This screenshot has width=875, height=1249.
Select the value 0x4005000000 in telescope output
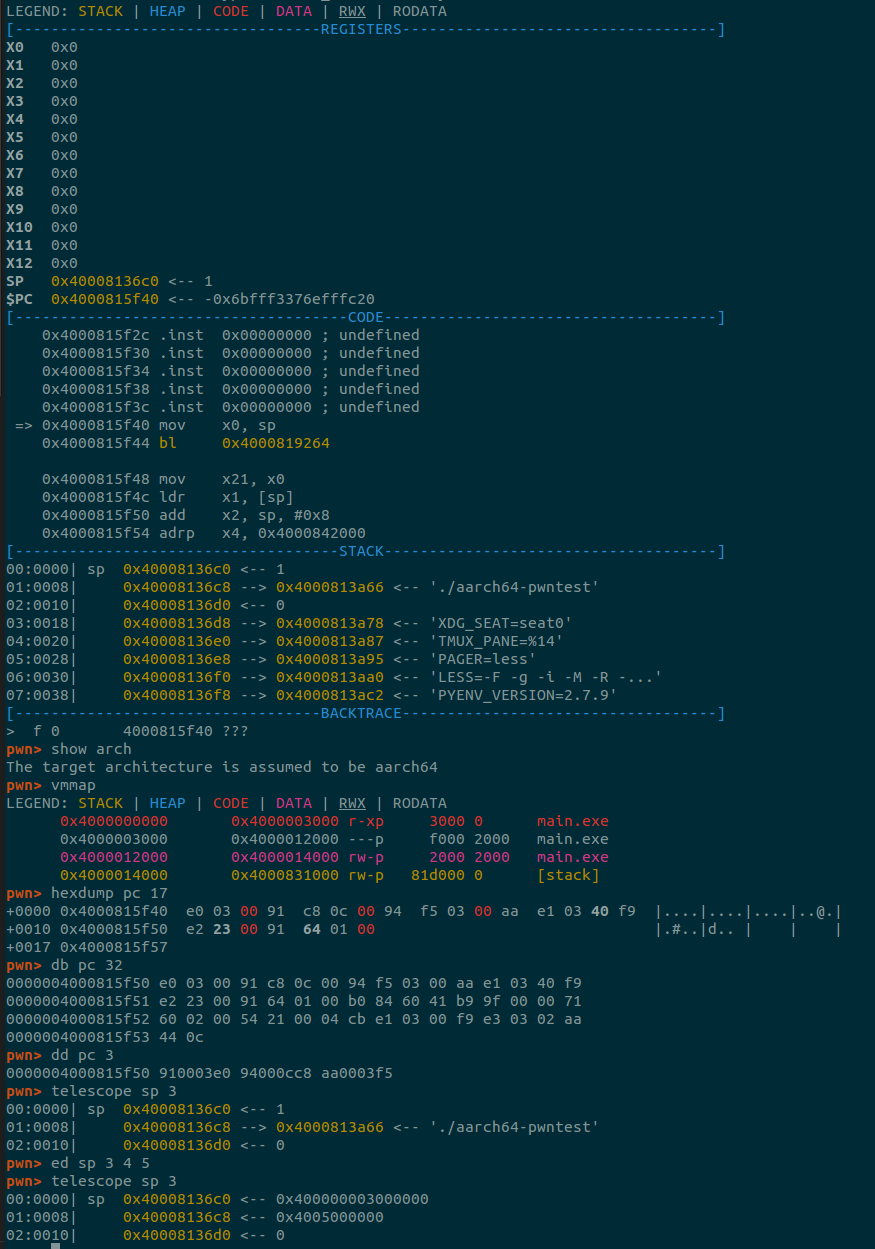pos(330,1217)
